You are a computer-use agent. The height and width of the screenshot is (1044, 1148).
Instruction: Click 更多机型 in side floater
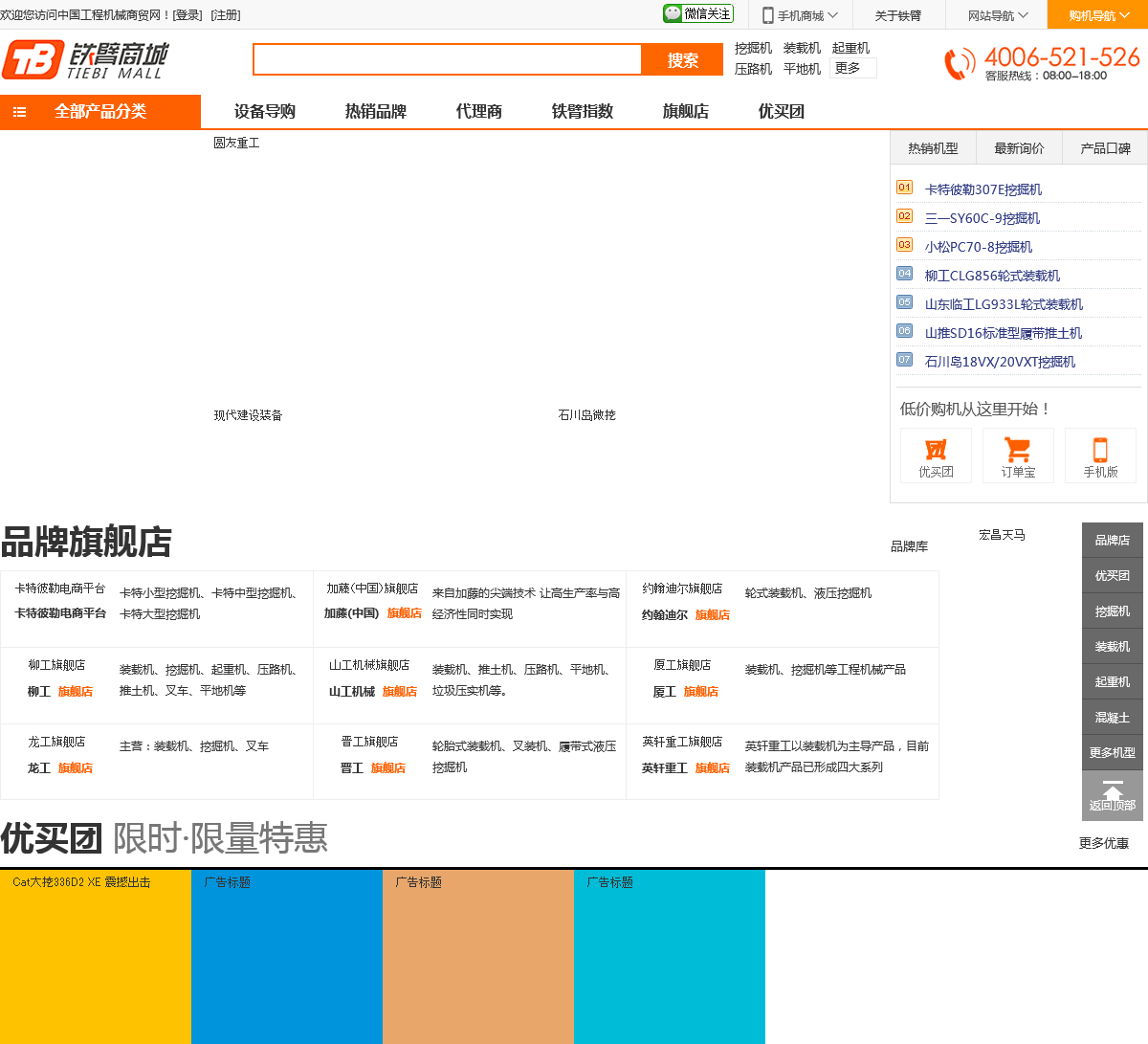[1113, 752]
